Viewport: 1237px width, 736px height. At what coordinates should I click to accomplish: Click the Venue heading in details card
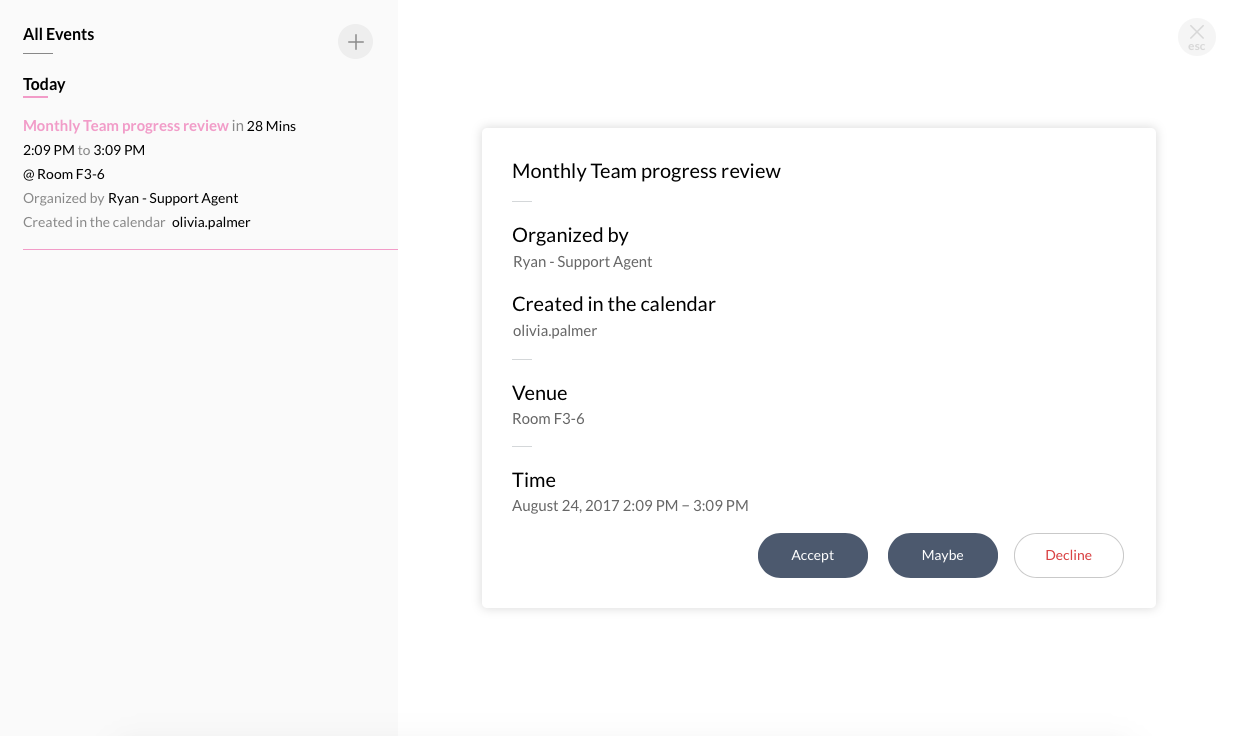pos(539,393)
